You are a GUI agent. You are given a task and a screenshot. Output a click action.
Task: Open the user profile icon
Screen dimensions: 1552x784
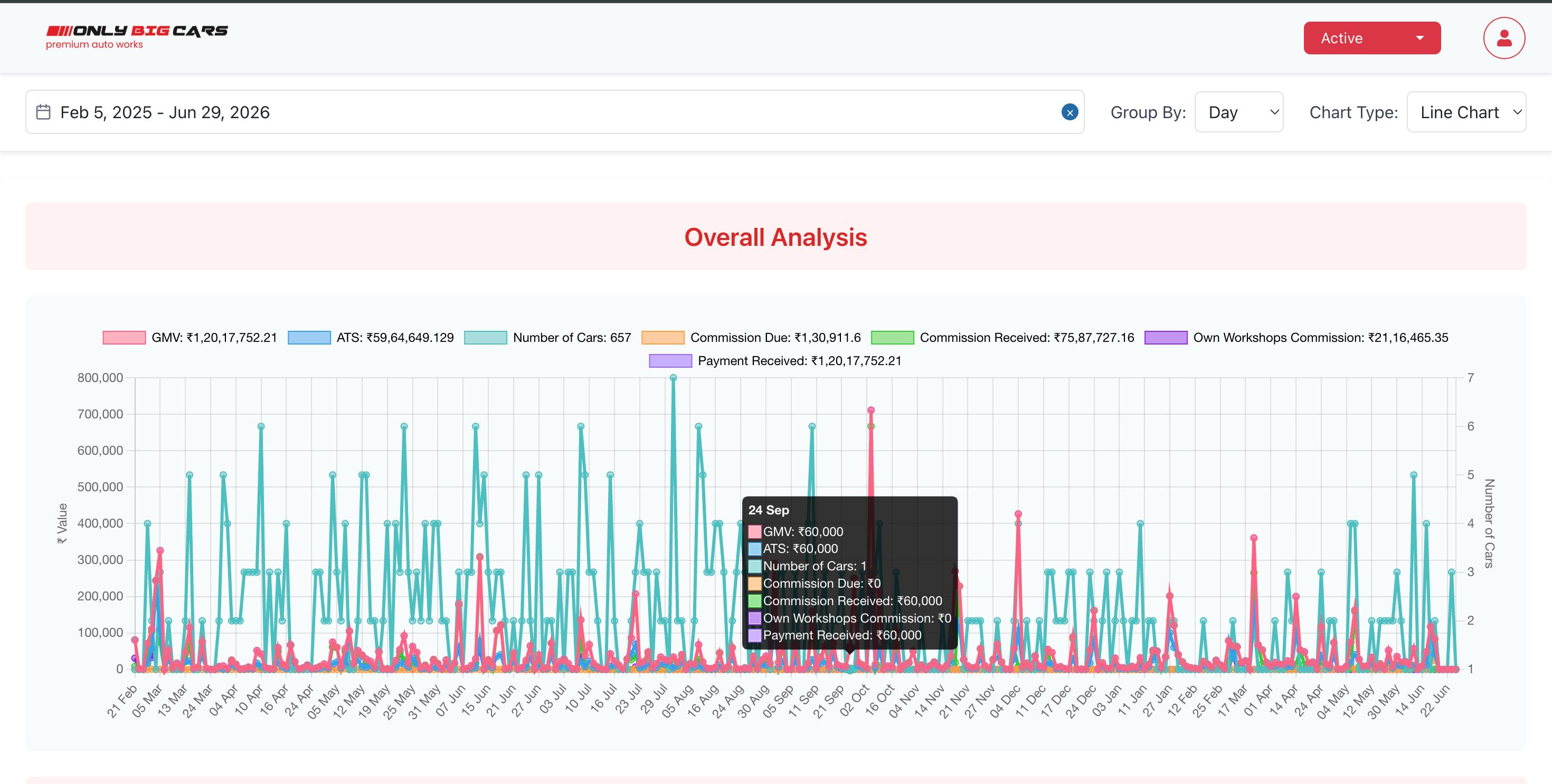tap(1504, 38)
